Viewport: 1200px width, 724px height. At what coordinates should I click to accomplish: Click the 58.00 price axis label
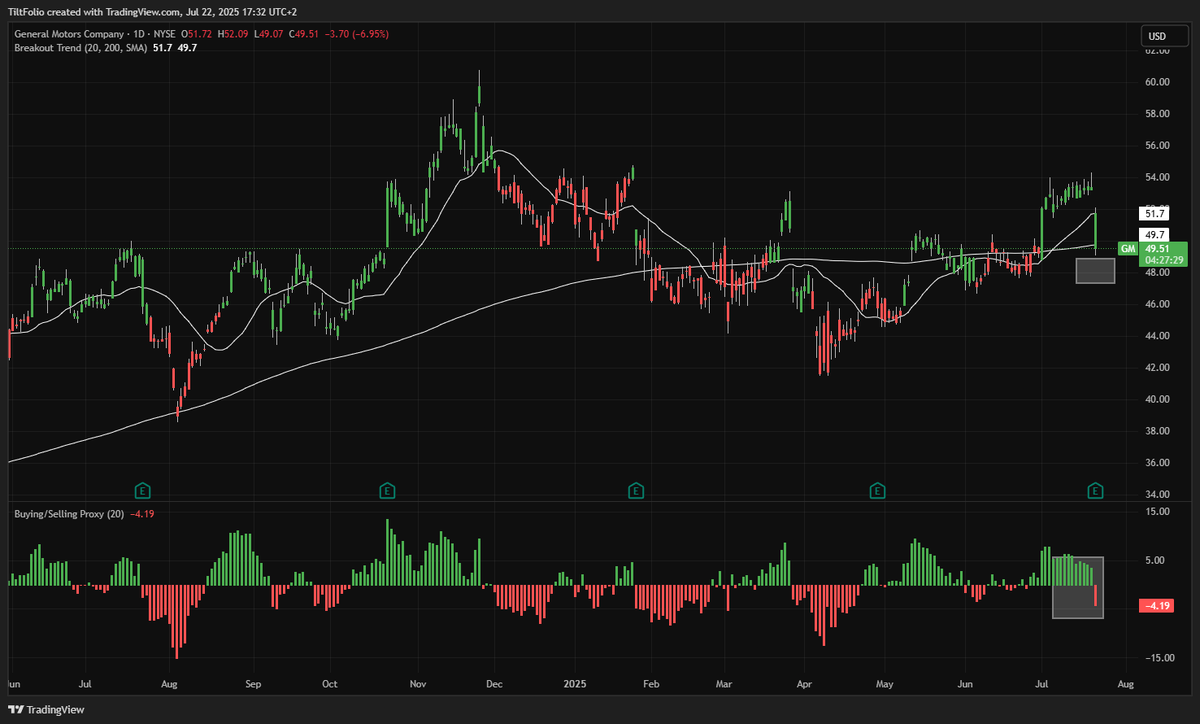(x=1157, y=114)
